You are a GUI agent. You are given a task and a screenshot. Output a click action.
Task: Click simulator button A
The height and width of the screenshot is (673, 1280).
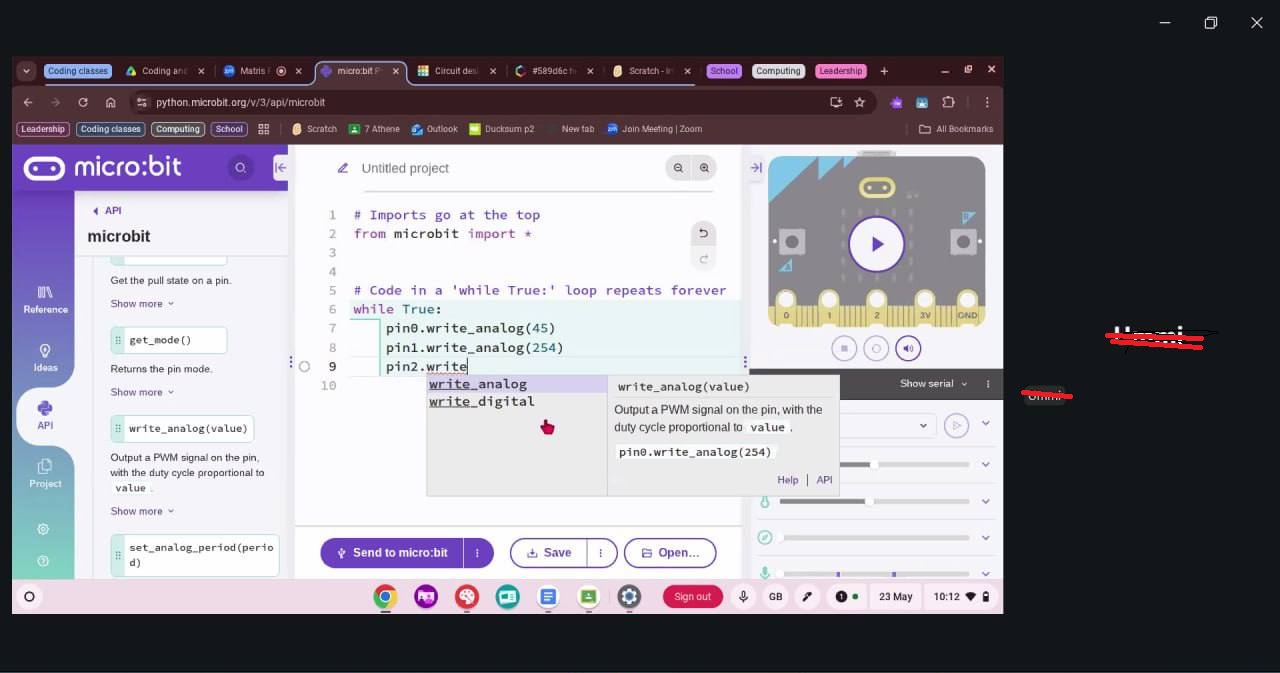791,242
